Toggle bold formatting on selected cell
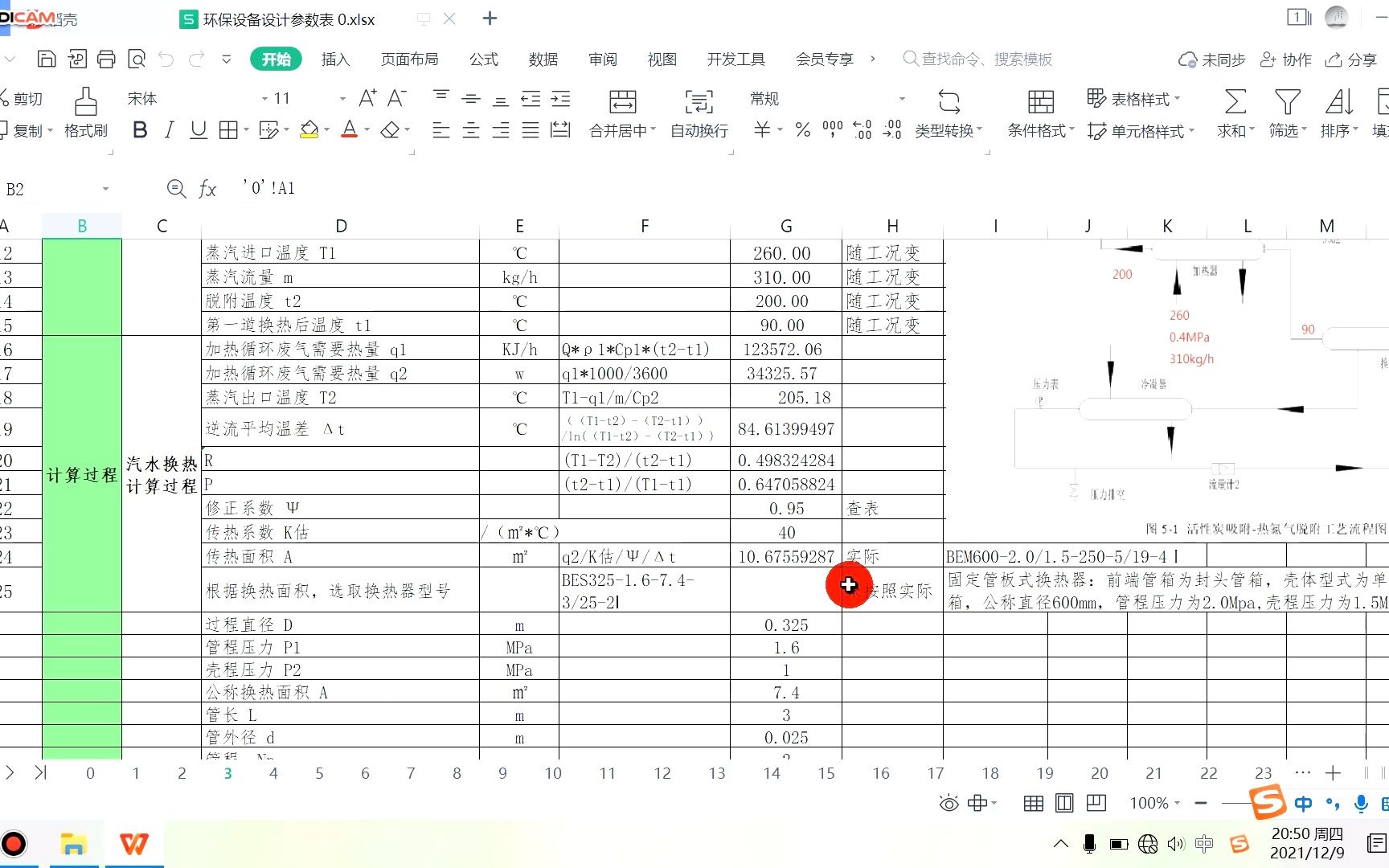Screen dimensions: 1389x868 click(140, 130)
